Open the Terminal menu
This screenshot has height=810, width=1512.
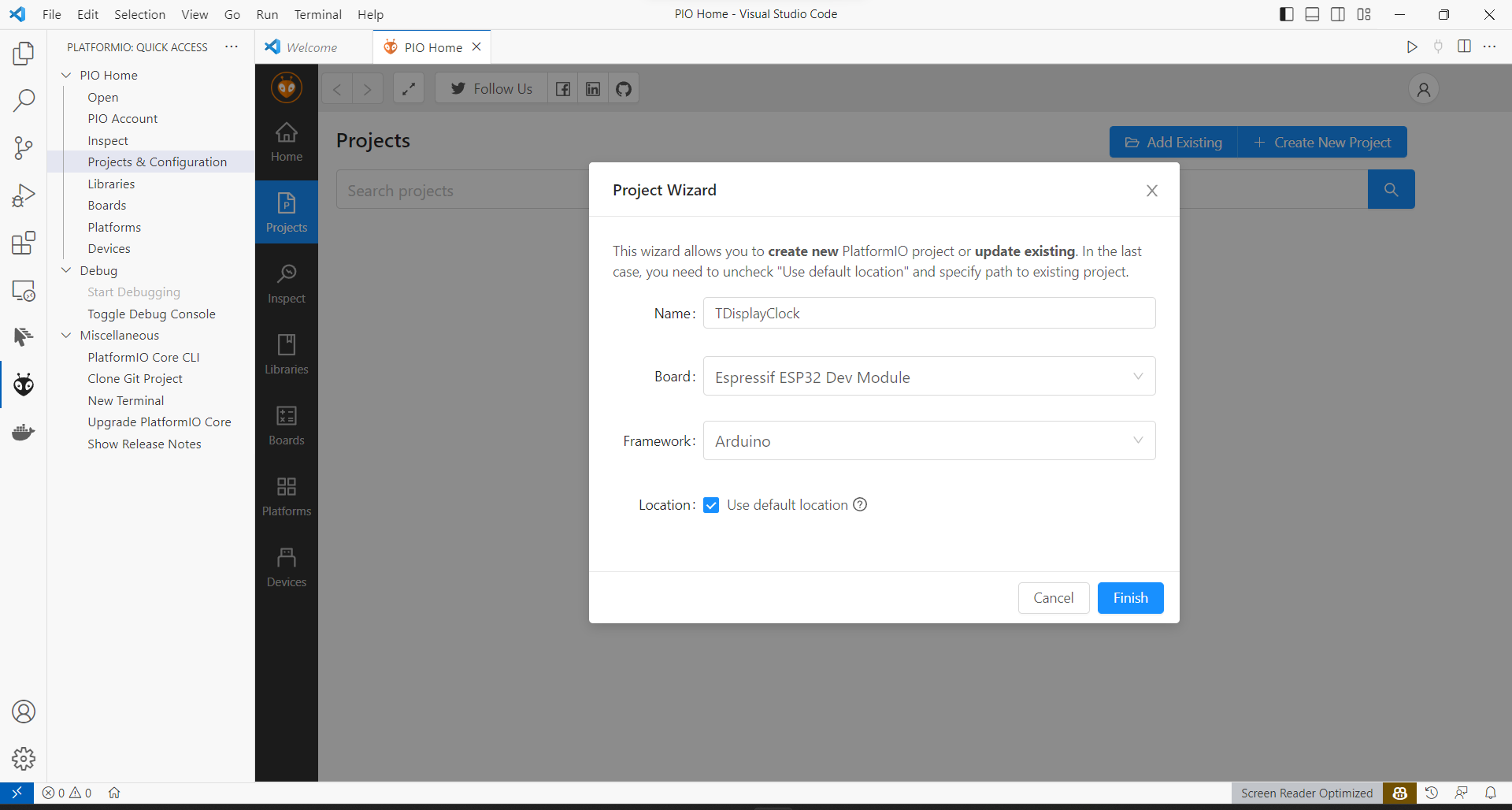coord(317,14)
